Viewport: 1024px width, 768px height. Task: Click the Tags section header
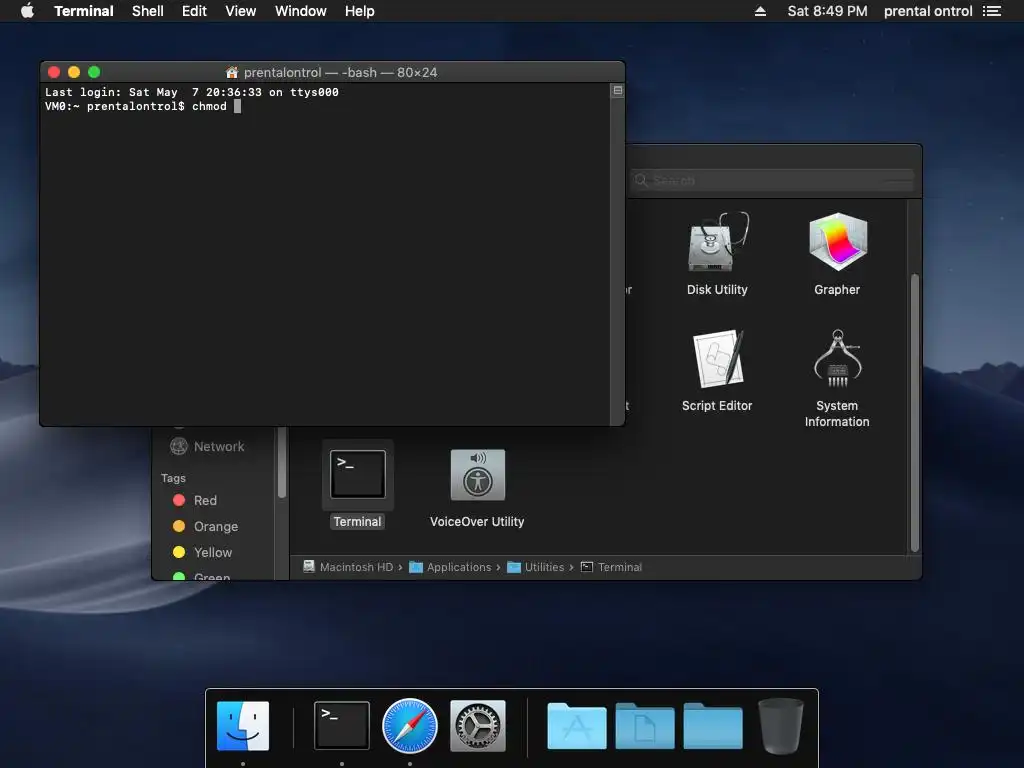(x=173, y=478)
